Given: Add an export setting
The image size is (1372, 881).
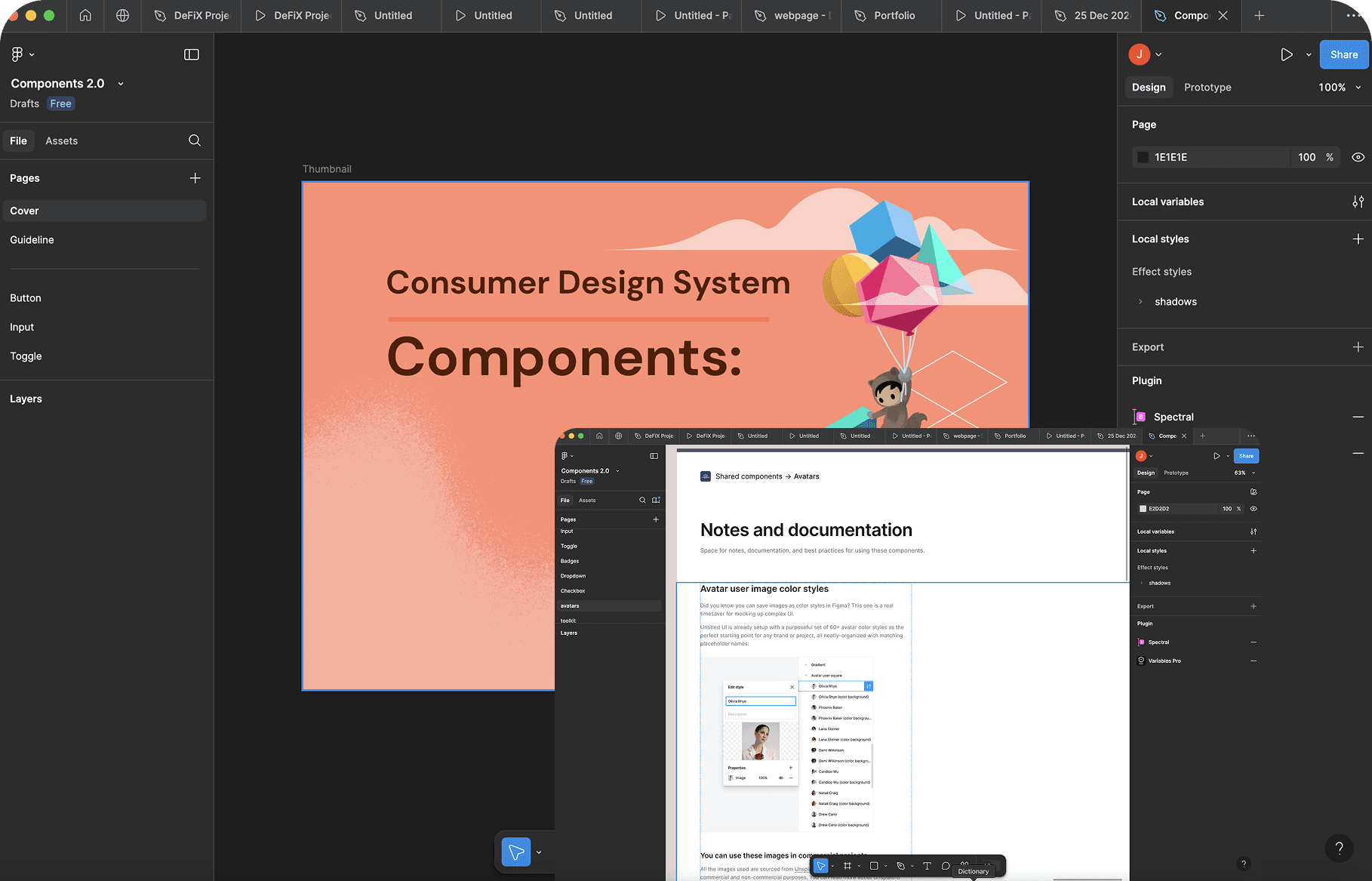Looking at the screenshot, I should click(1358, 347).
